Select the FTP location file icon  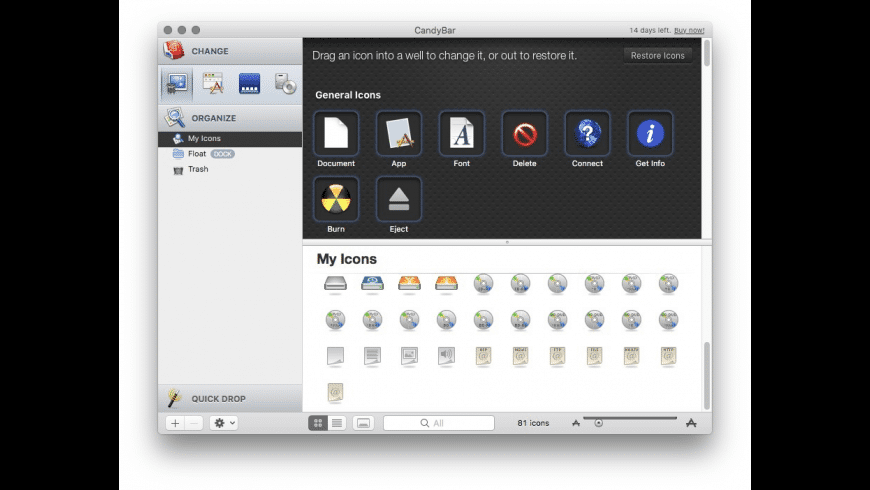[557, 356]
